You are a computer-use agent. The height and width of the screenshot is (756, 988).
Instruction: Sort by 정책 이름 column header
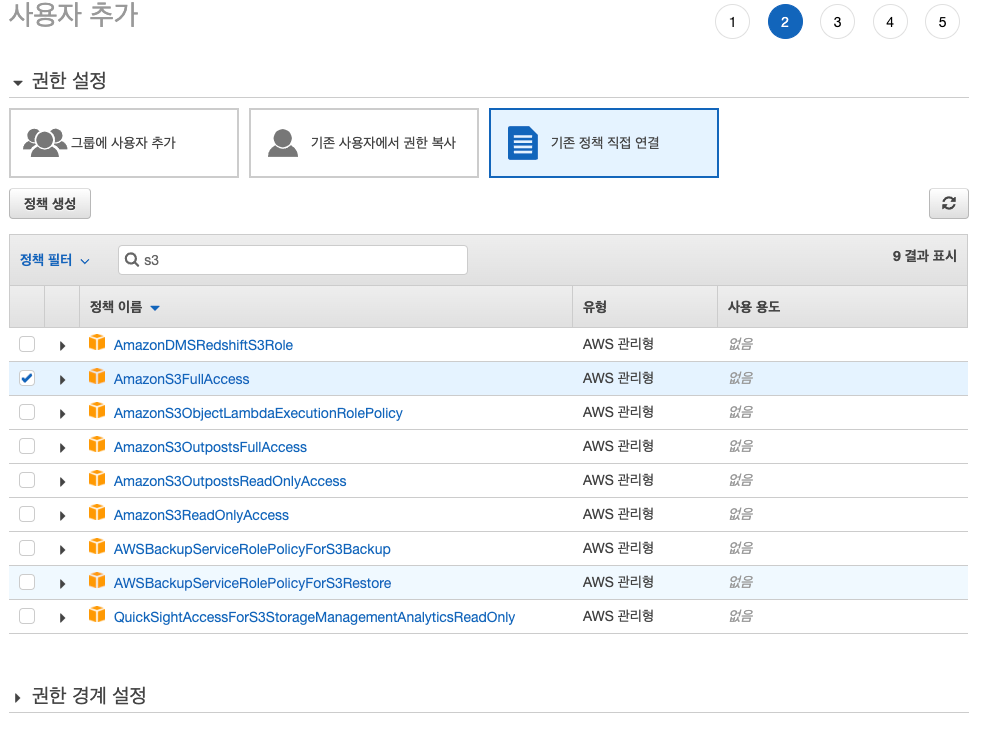[x=124, y=307]
